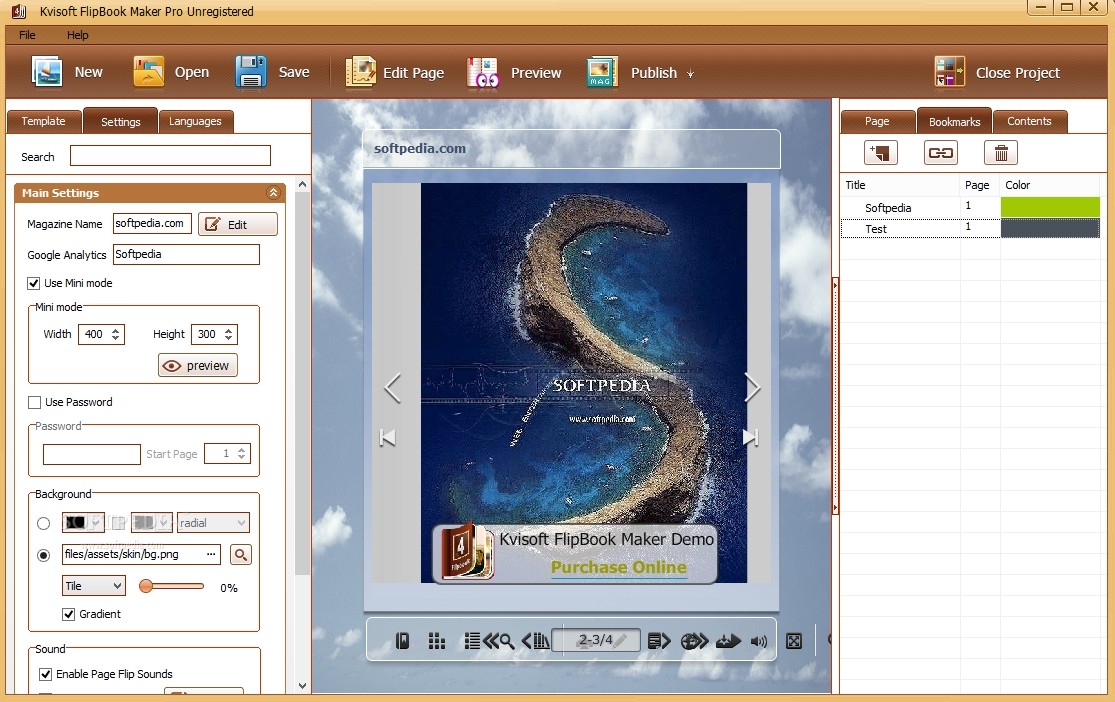Open bookmark icon in flipbook toolbar

(x=402, y=641)
